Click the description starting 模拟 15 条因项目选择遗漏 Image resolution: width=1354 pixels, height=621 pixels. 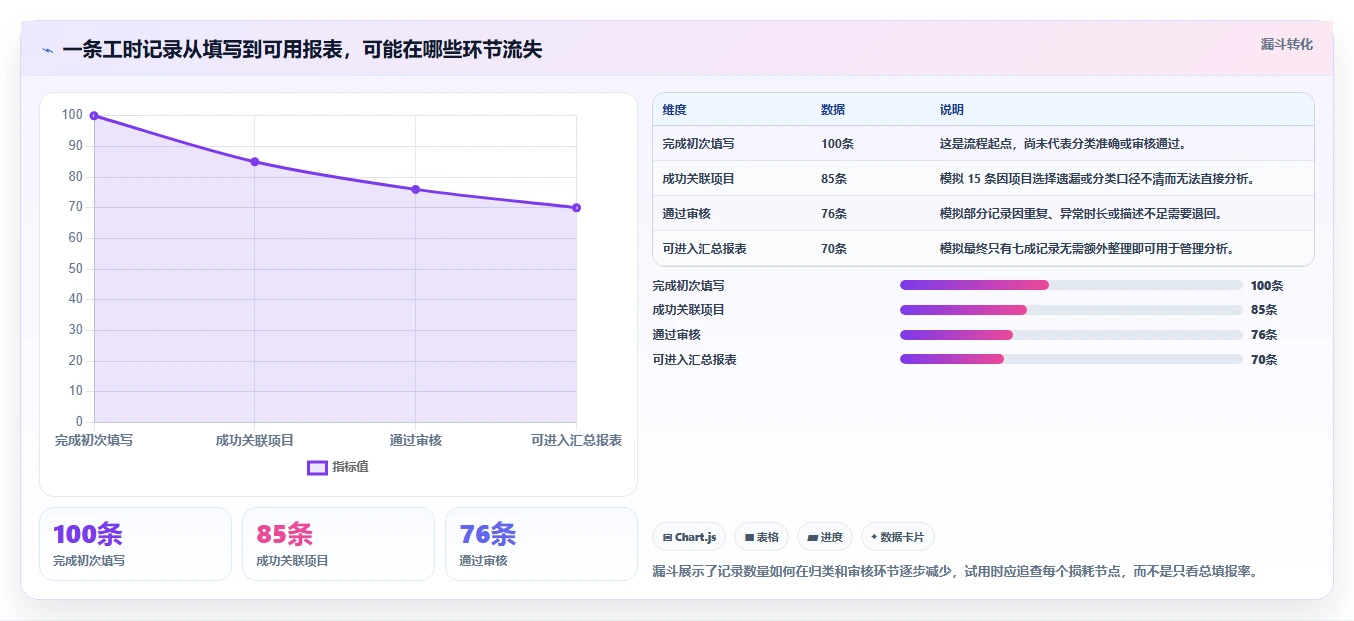point(1097,179)
